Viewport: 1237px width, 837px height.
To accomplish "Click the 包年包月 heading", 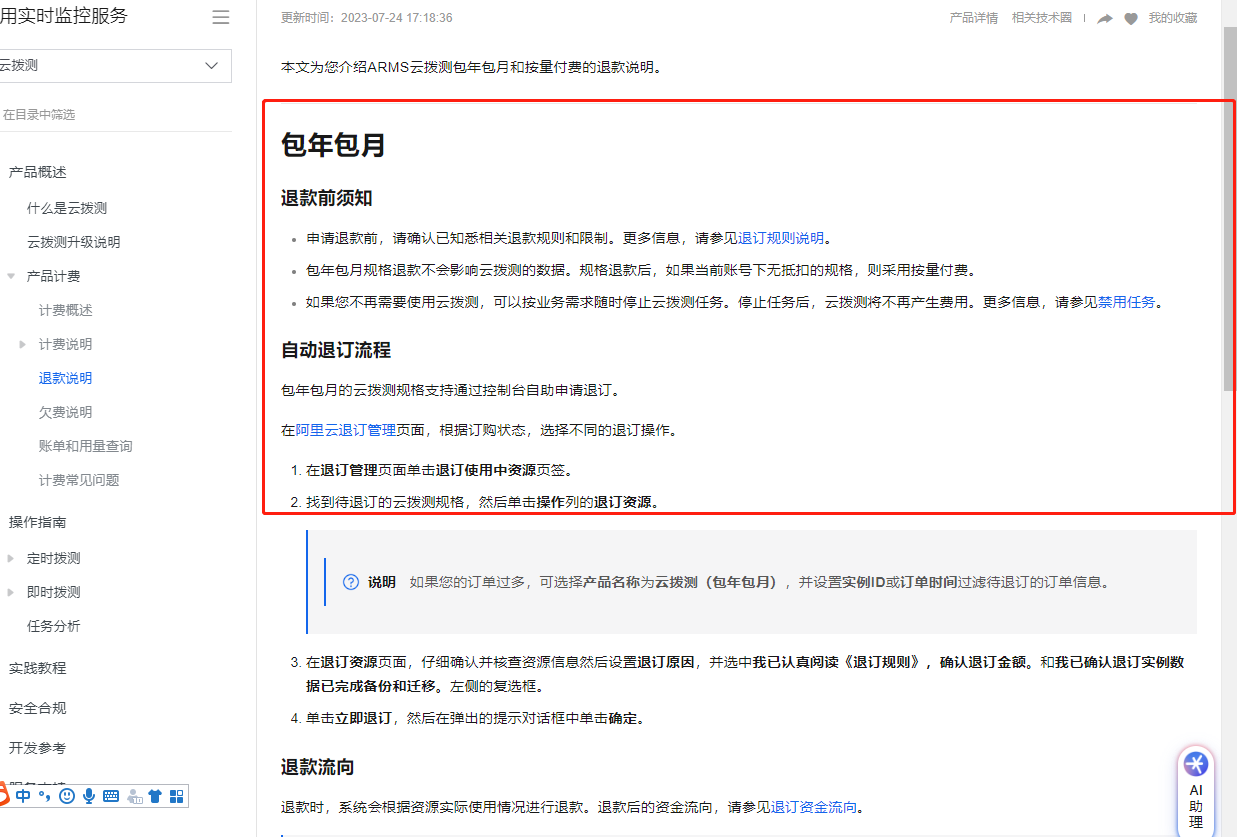I will coord(333,145).
